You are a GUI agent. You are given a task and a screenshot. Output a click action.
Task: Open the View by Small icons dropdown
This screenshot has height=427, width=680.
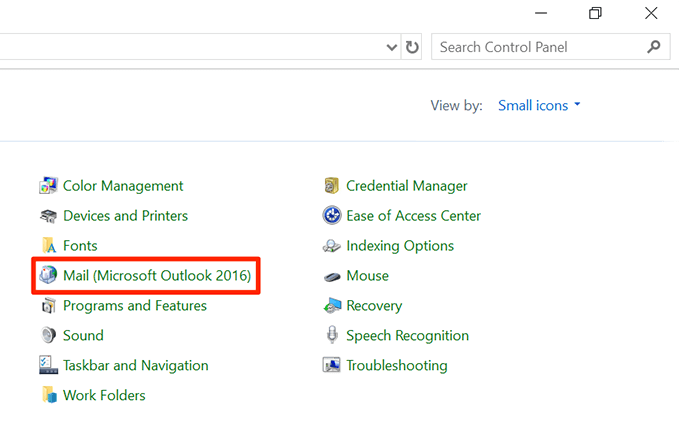pos(539,106)
